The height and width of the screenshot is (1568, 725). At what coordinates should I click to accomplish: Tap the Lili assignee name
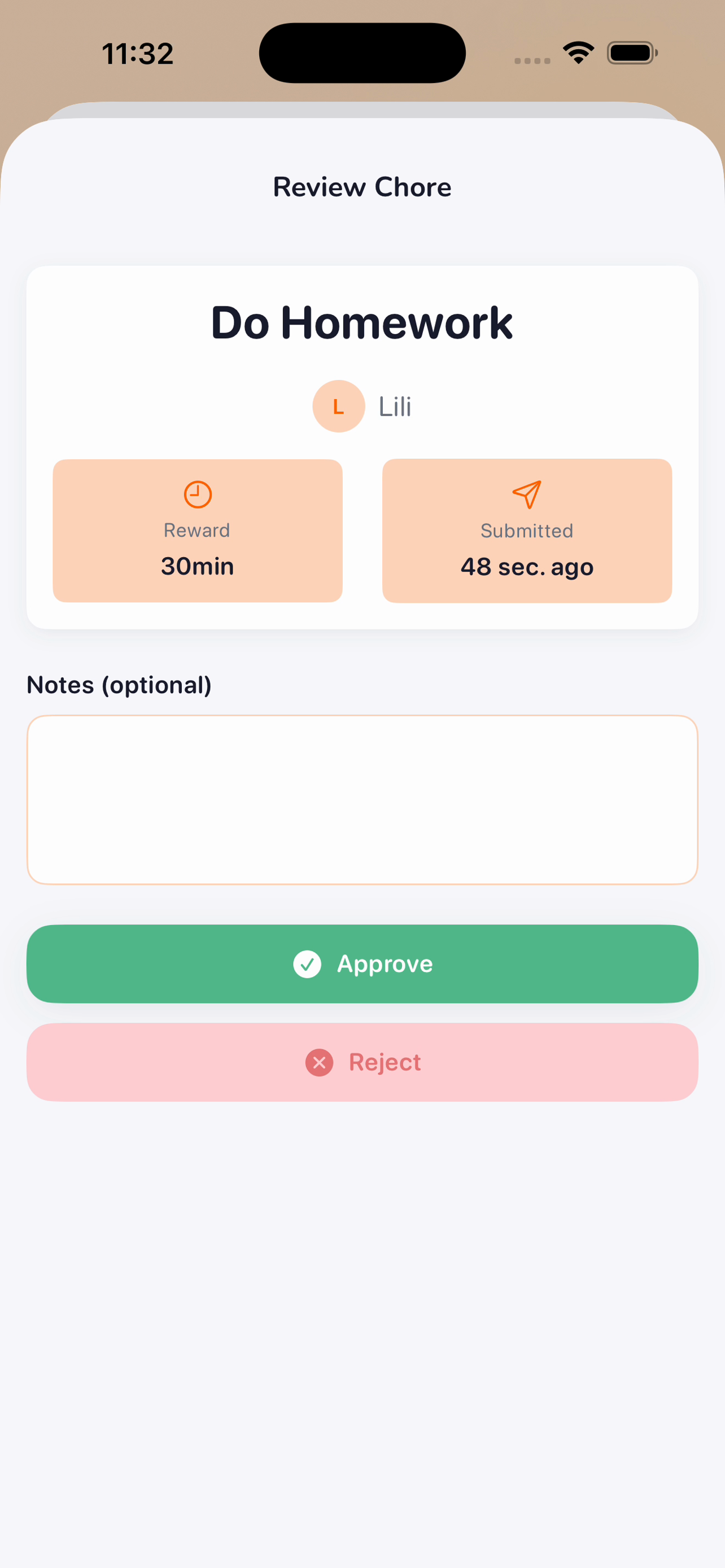395,406
